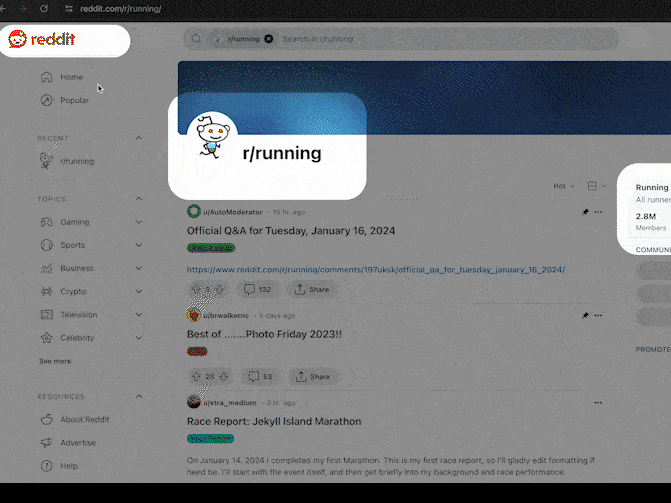
Task: Expand the Crypto topic
Action: point(138,291)
